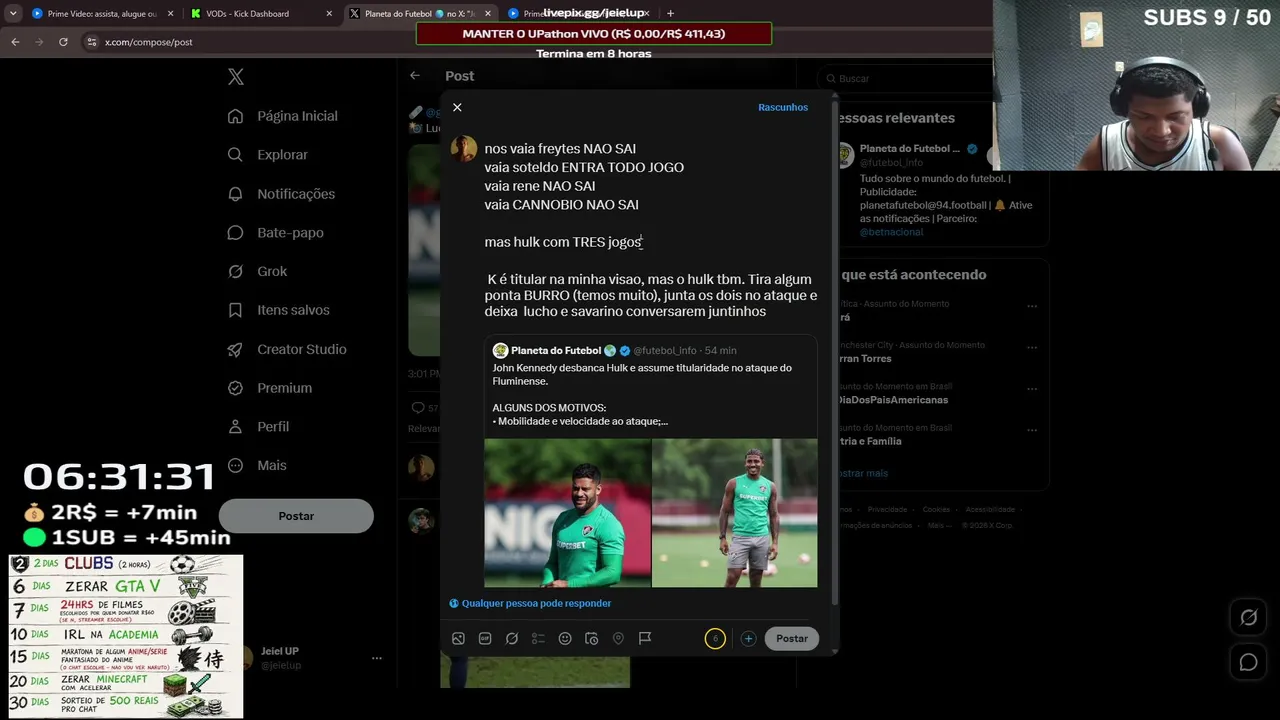Viewport: 1280px width, 720px height.
Task: Go to Página Inicial
Action: (284, 116)
